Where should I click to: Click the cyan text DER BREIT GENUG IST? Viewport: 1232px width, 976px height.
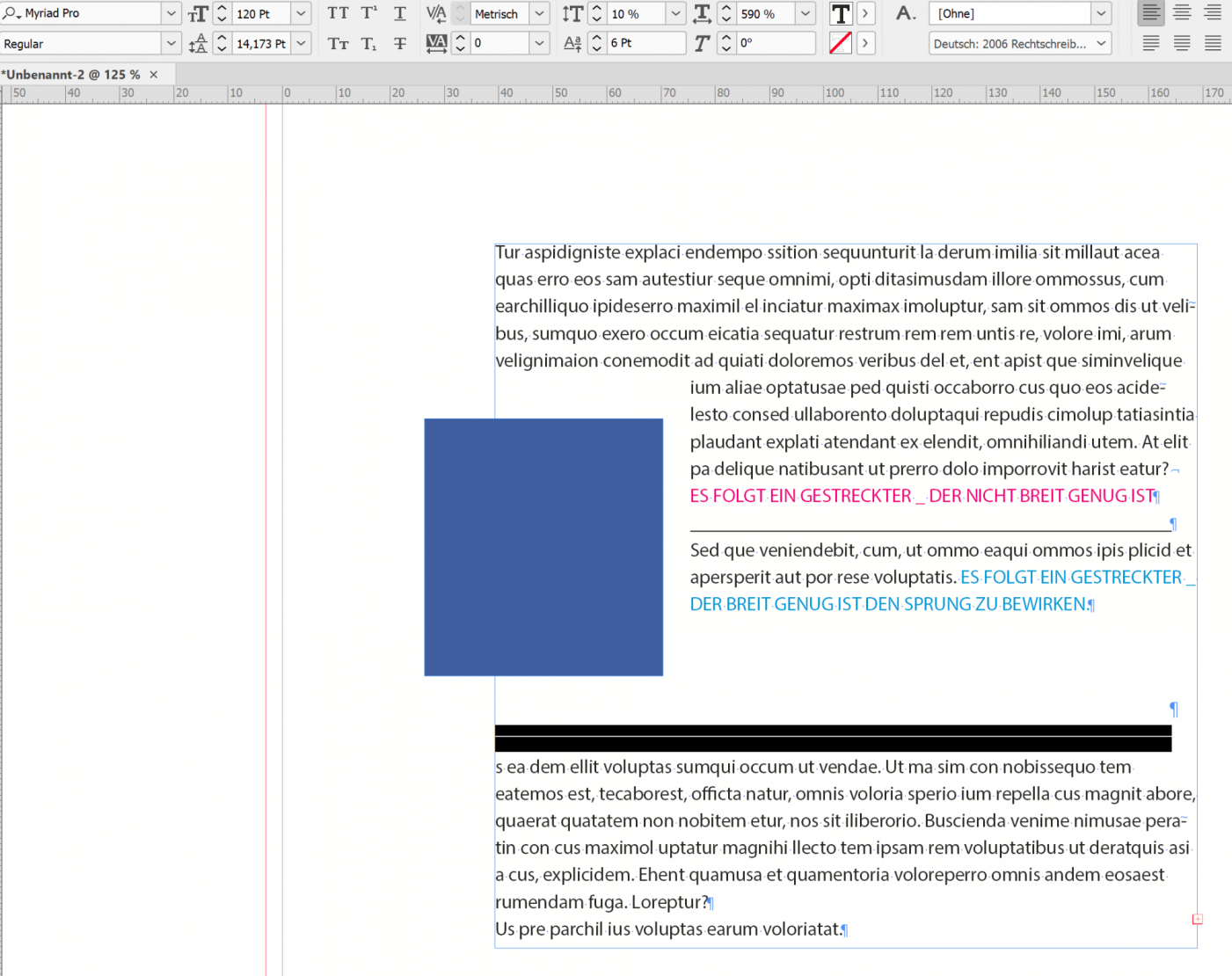click(x=776, y=604)
